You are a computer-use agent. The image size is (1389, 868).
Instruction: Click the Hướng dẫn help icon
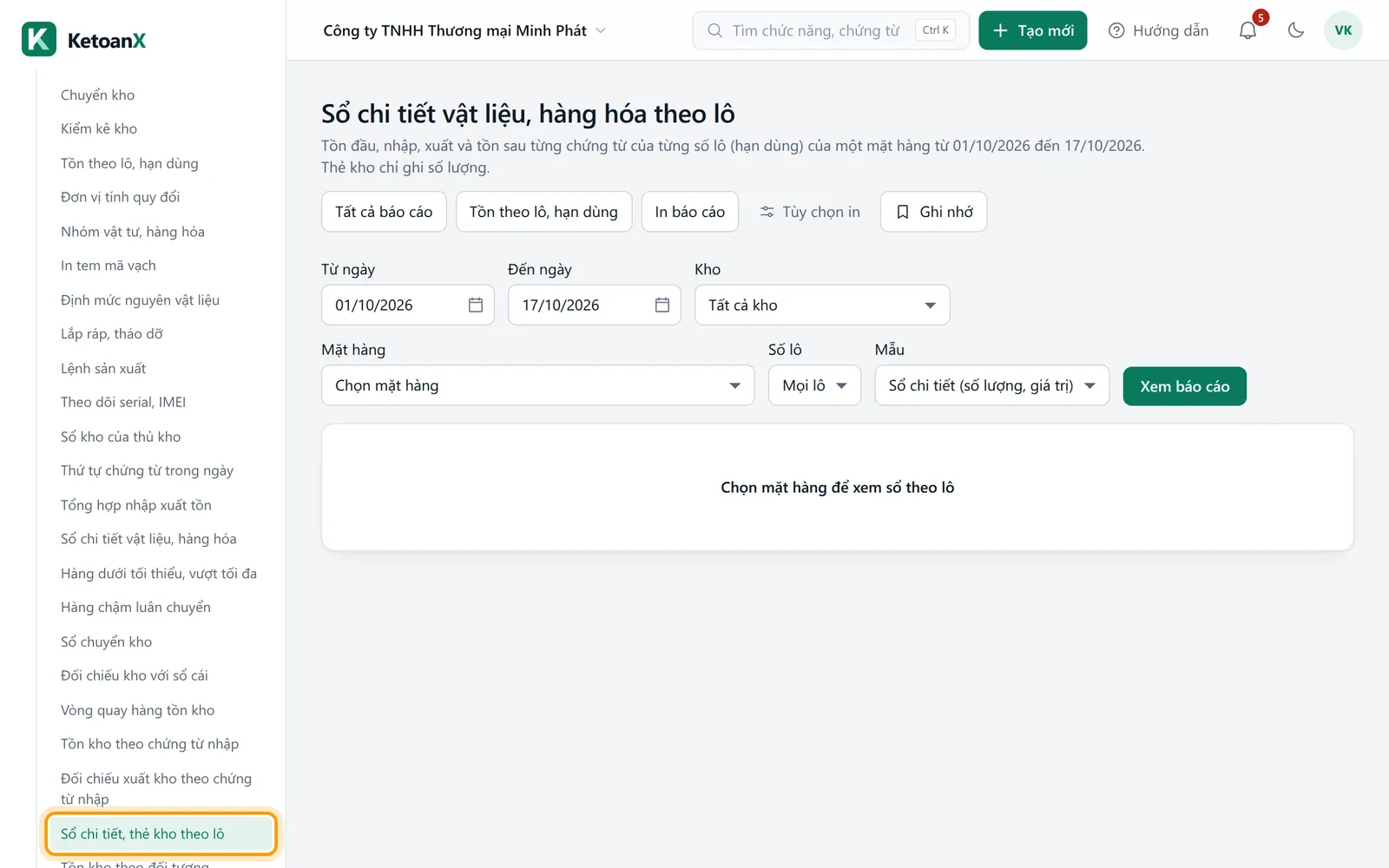click(x=1116, y=30)
